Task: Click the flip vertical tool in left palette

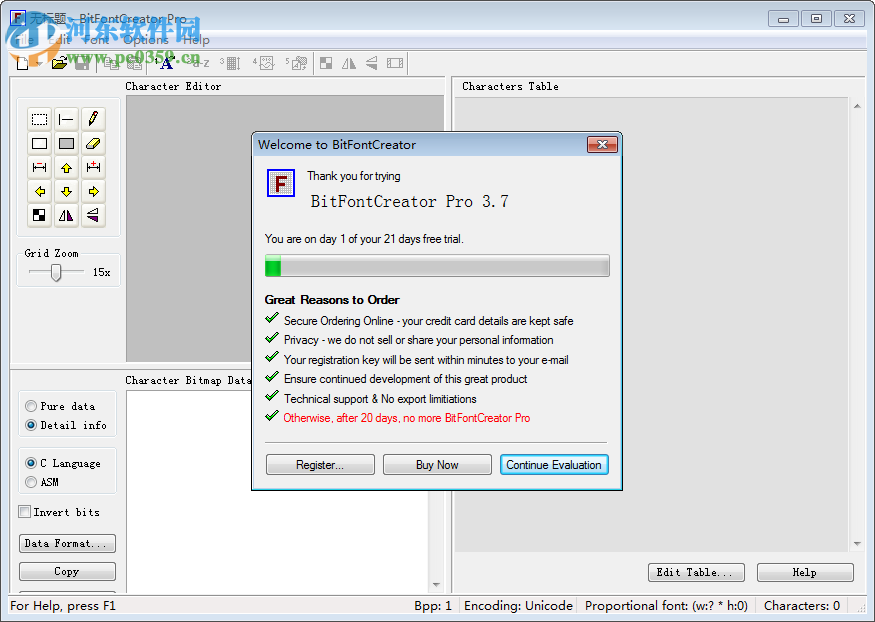Action: [x=93, y=215]
